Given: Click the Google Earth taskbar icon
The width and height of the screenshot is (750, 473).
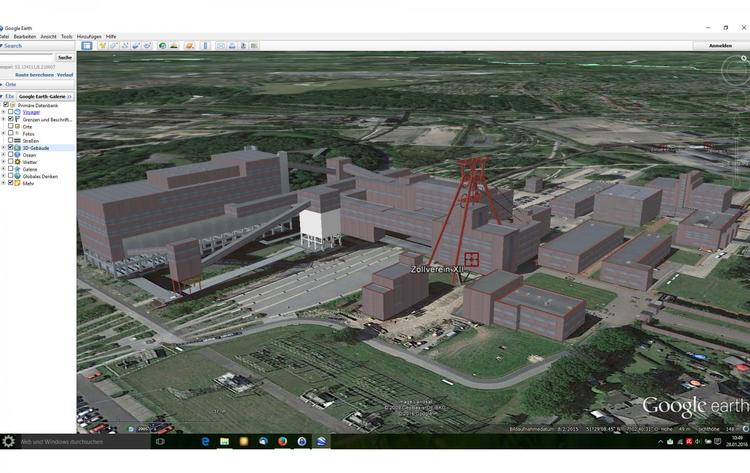Looking at the screenshot, I should tap(321, 441).
